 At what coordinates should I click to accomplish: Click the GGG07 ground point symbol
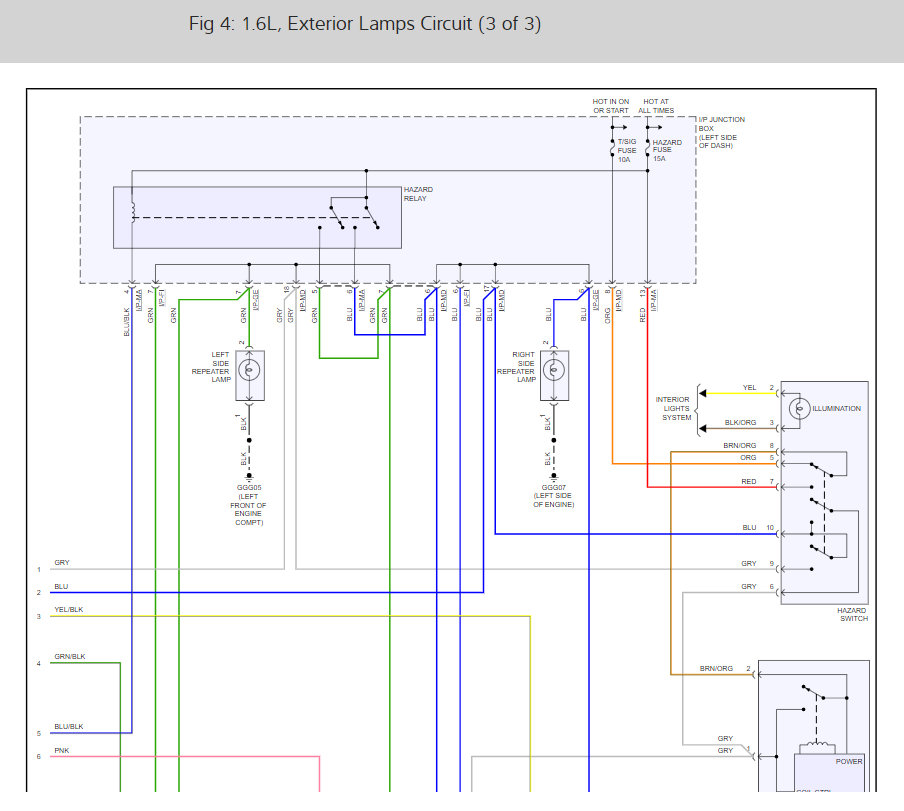point(553,477)
